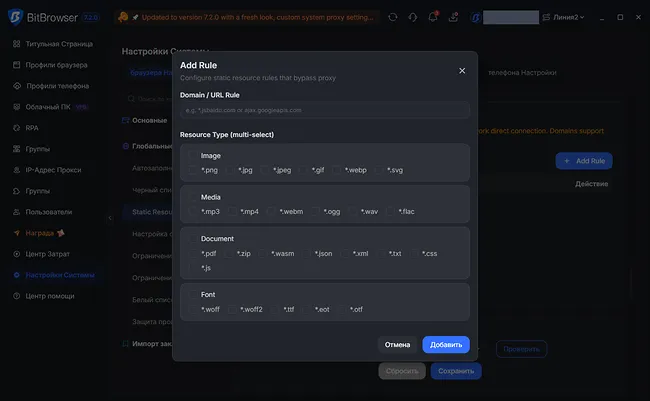
Task: Tick the *.png checkbox
Action: tap(193, 170)
